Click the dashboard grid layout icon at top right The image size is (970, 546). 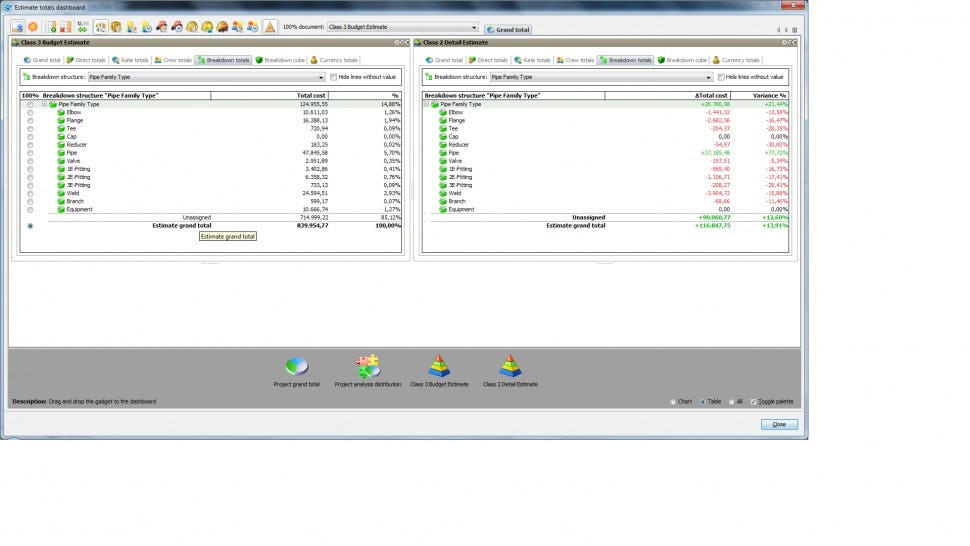coord(795,30)
